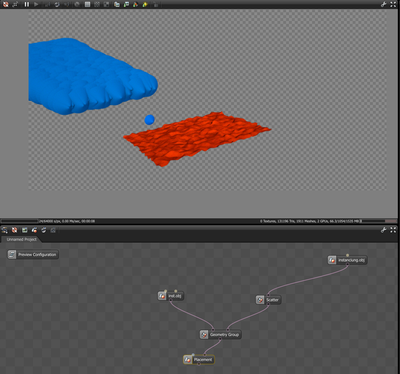Click the inst.obj node icon
This screenshot has width=400, height=374.
pos(162,296)
